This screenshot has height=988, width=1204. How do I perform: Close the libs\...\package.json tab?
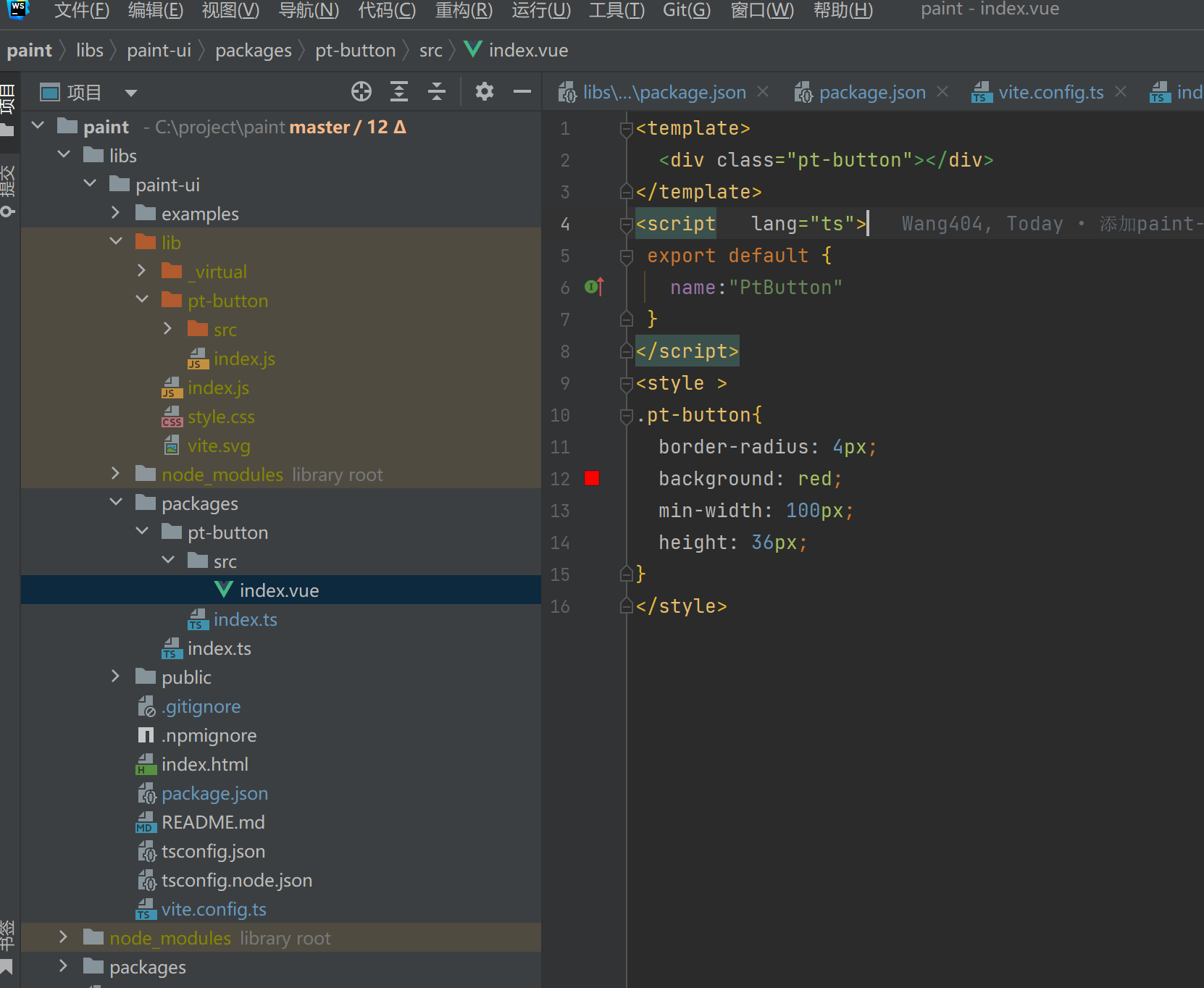tap(763, 92)
